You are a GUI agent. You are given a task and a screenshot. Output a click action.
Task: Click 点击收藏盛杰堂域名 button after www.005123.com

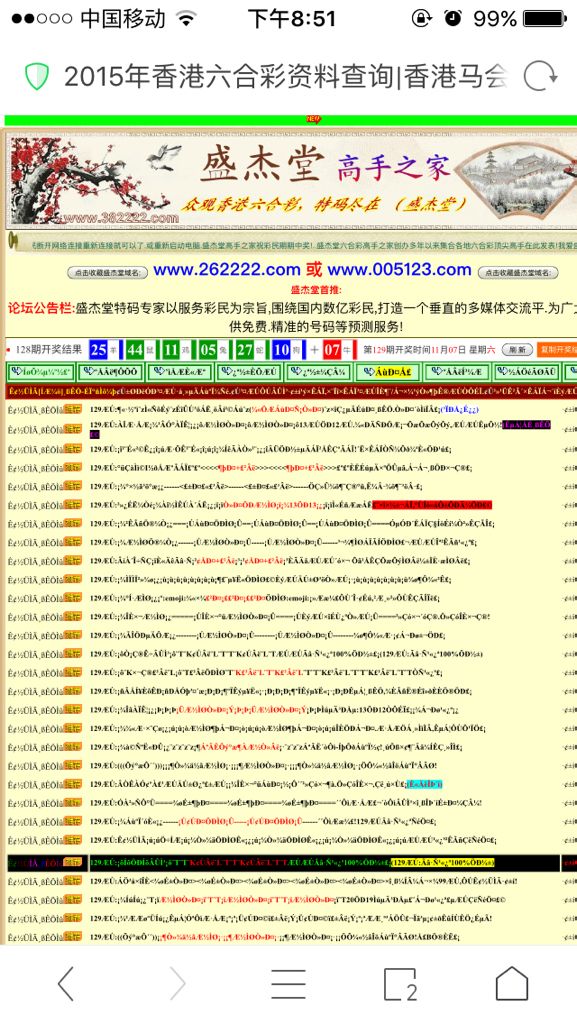pos(518,272)
